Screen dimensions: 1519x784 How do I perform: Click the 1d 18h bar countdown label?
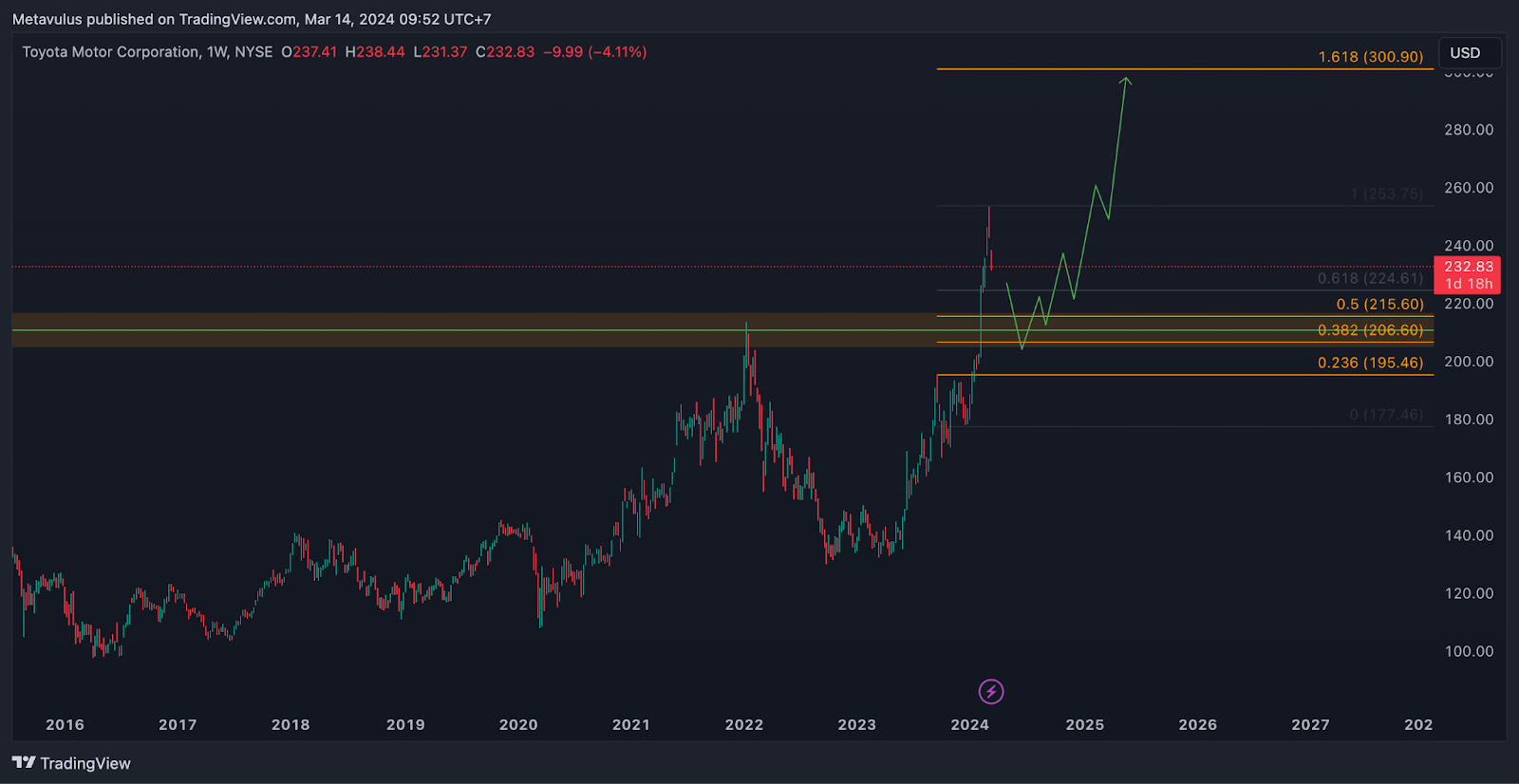point(1468,284)
